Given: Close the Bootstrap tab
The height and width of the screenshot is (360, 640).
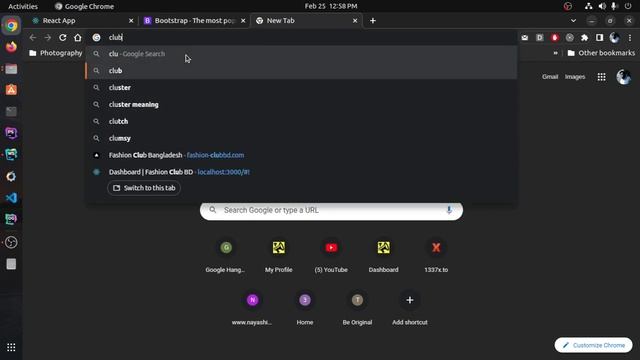Looking at the screenshot, I should pyautogui.click(x=243, y=20).
